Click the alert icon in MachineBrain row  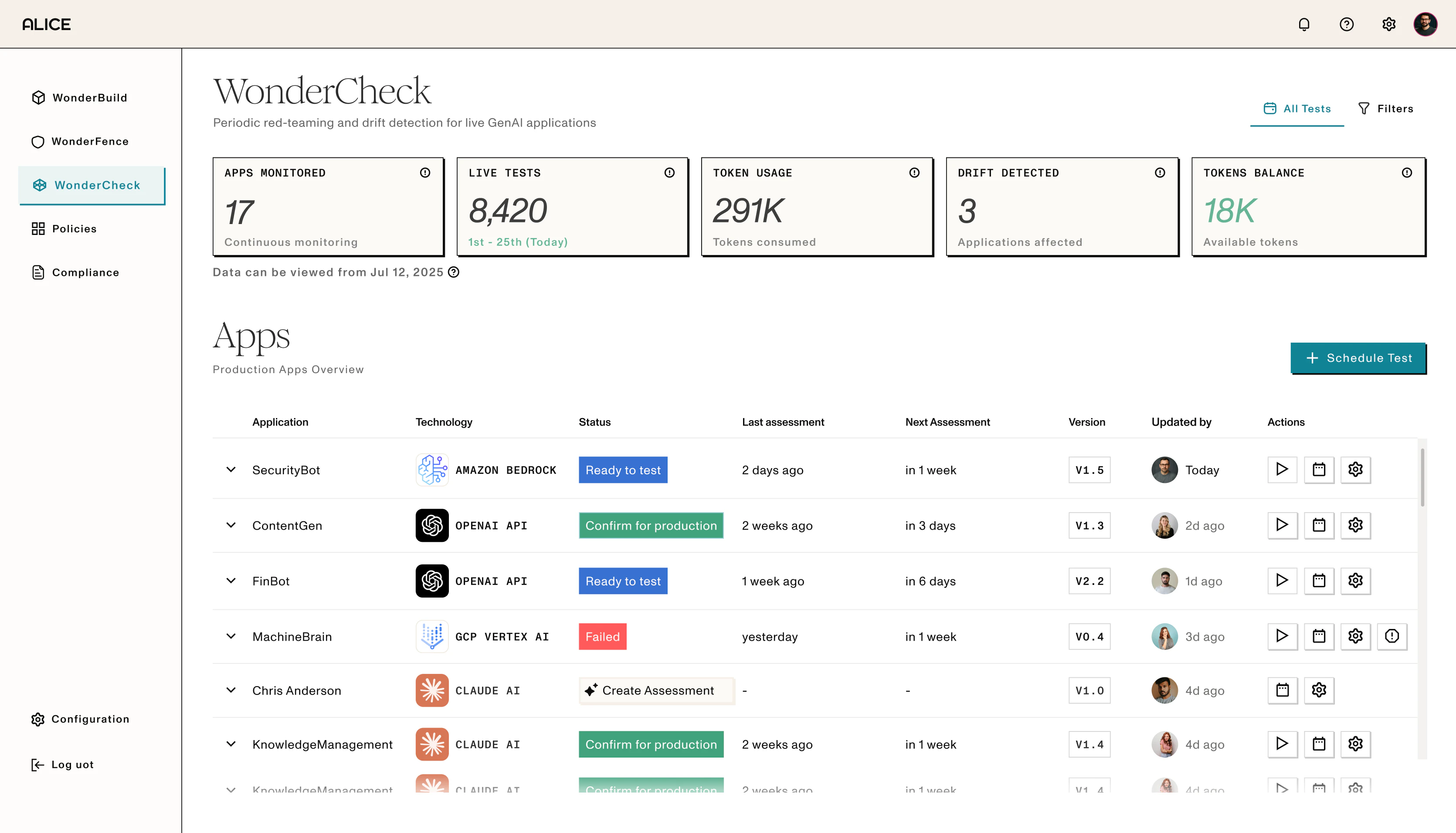click(x=1392, y=636)
